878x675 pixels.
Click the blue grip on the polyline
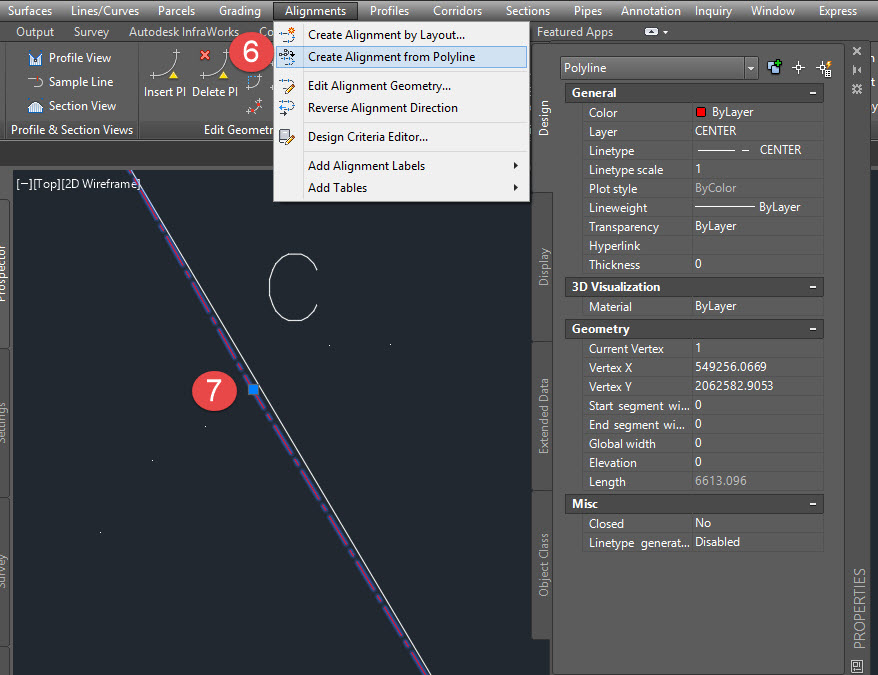click(253, 389)
